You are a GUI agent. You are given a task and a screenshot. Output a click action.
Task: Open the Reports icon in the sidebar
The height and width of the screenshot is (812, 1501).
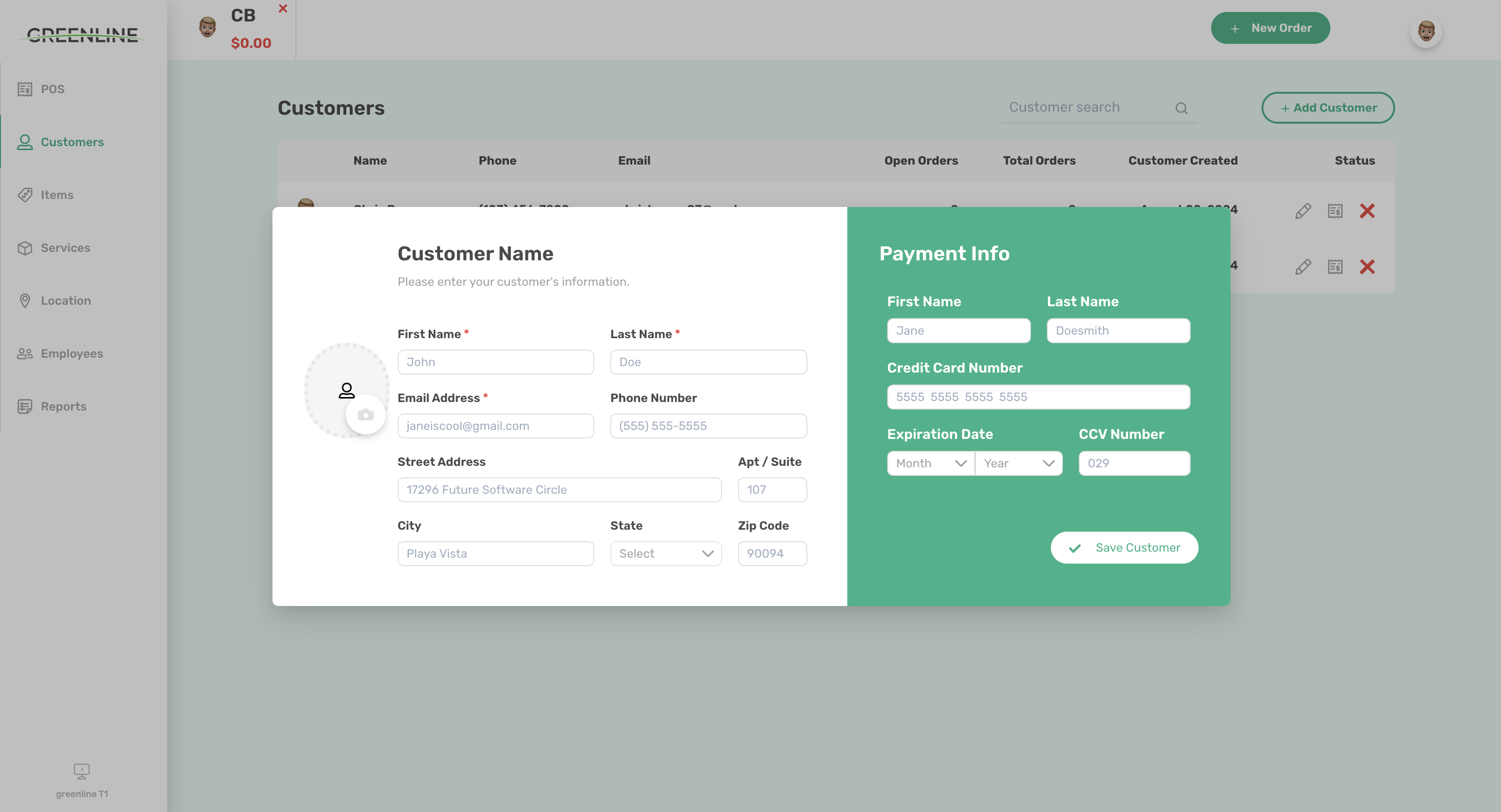[x=25, y=406]
